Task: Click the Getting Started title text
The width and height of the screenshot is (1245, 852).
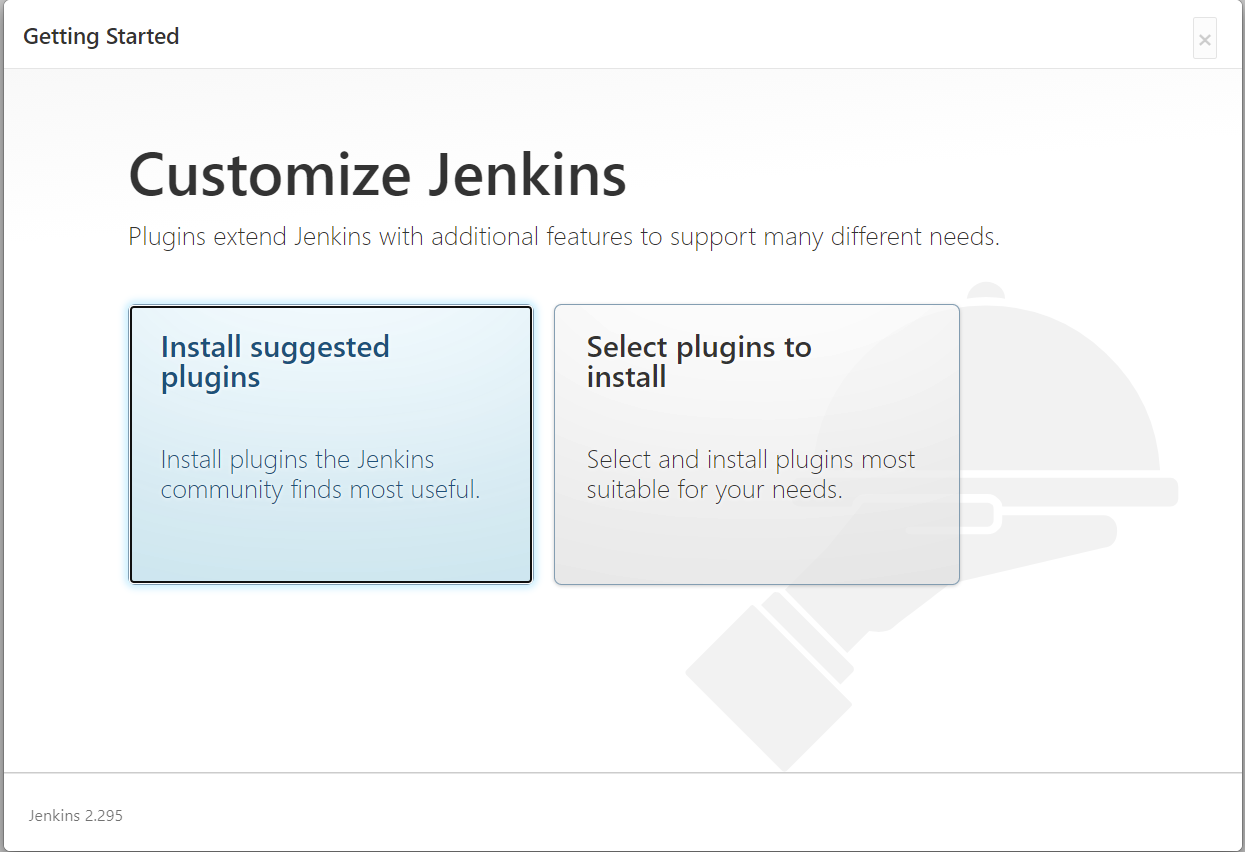Action: (x=101, y=36)
